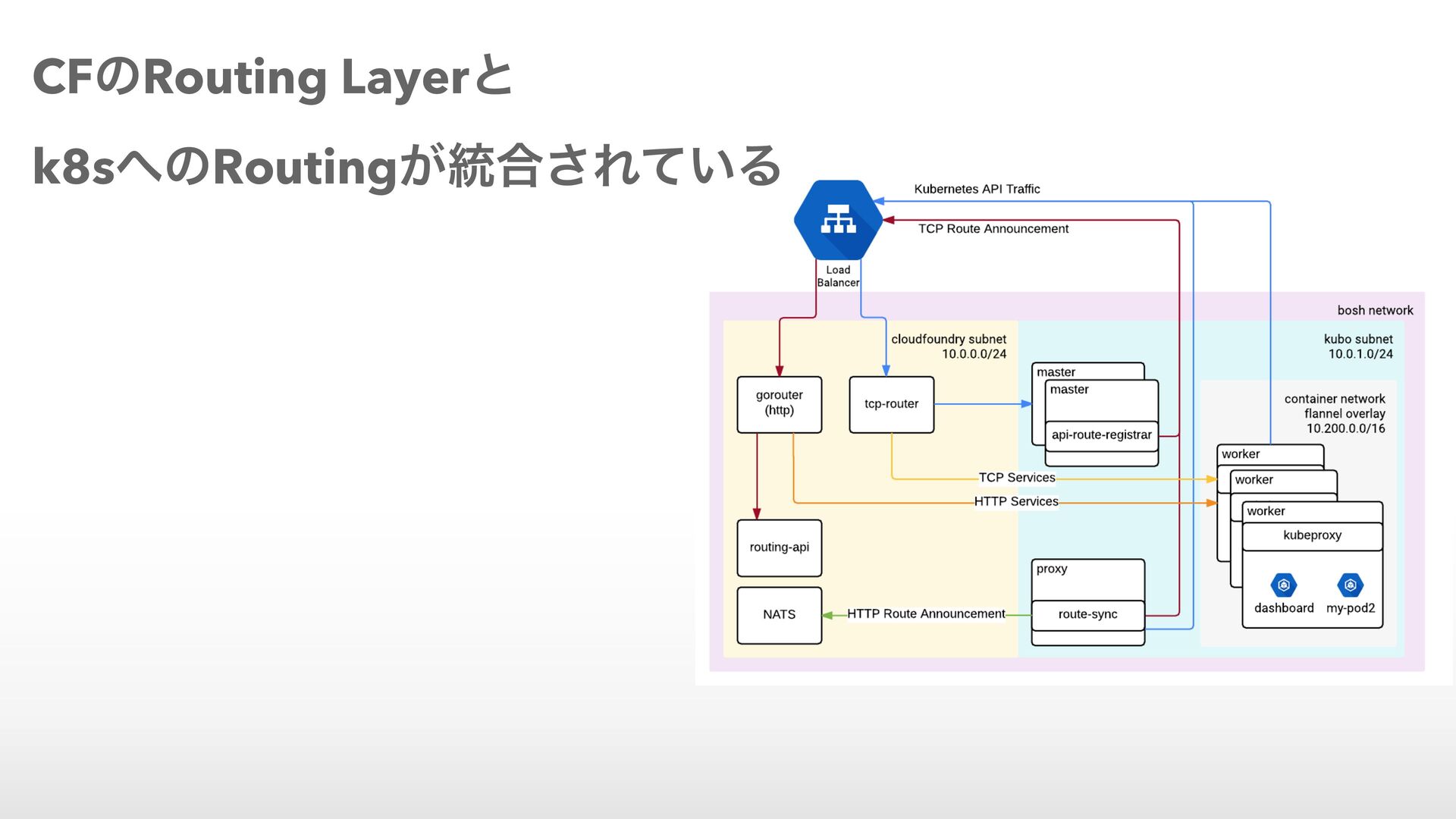Click the route-sync box
Screen dimensions: 1456x819
1087,614
